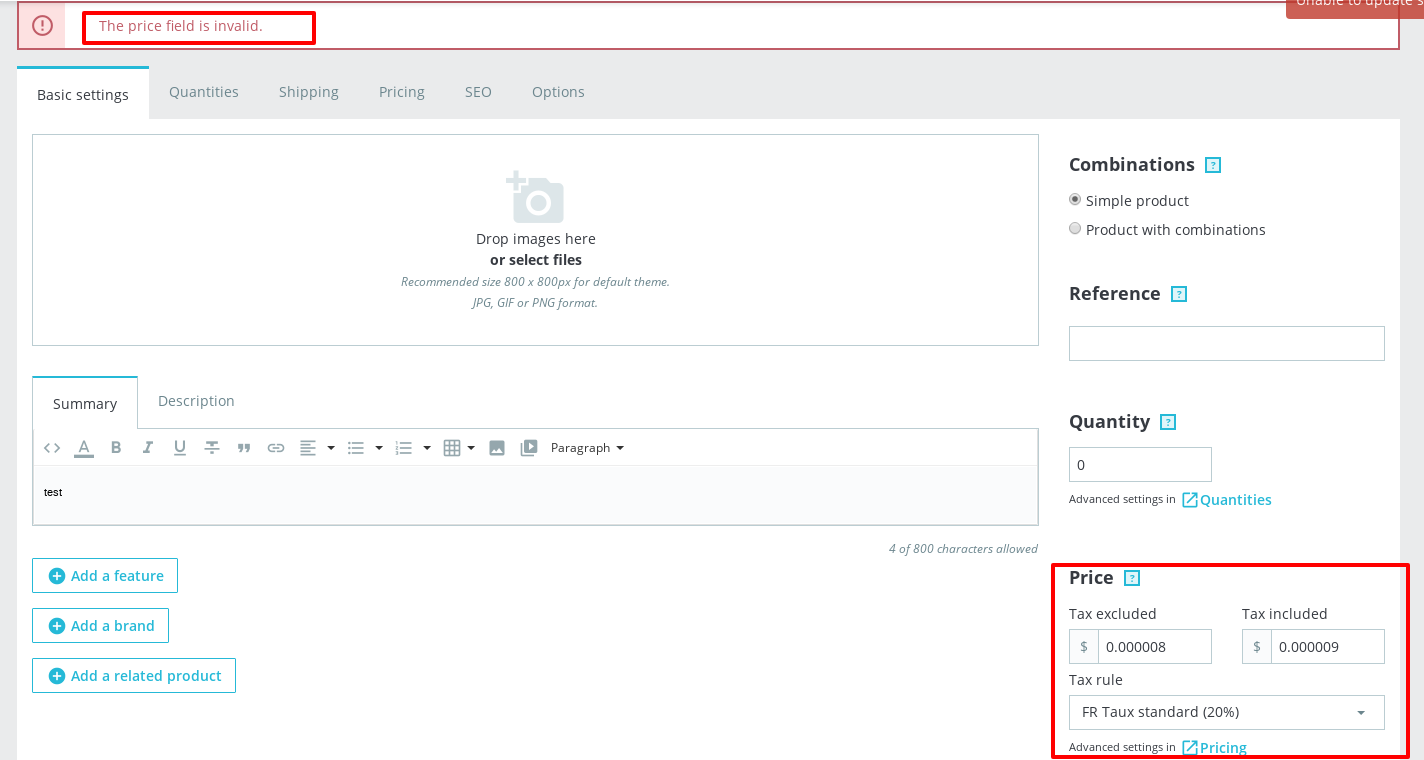Viewport: 1424px width, 760px height.
Task: Click the Quantity help icon
Action: pyautogui.click(x=1168, y=422)
